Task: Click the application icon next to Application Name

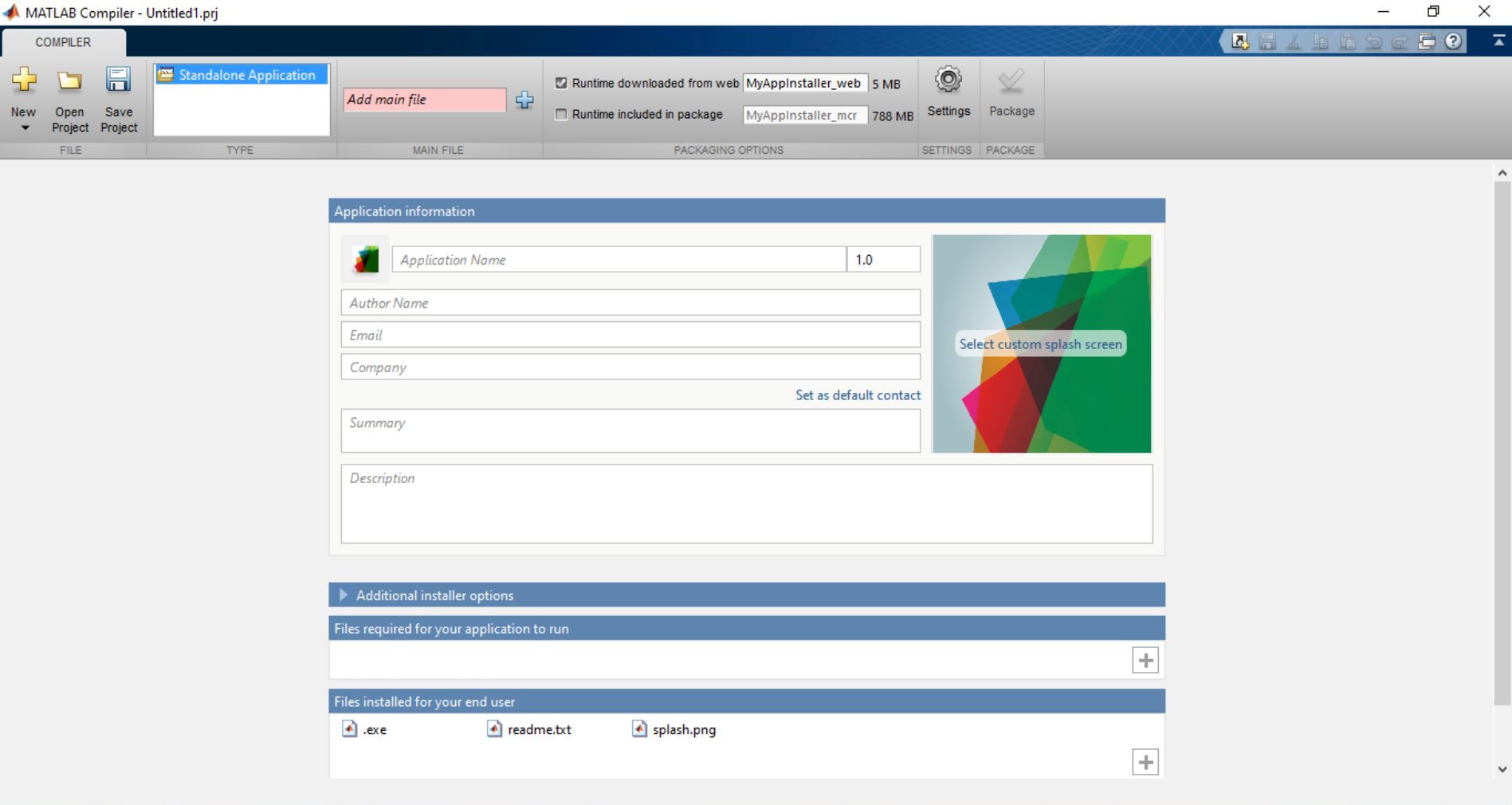Action: tap(366, 260)
